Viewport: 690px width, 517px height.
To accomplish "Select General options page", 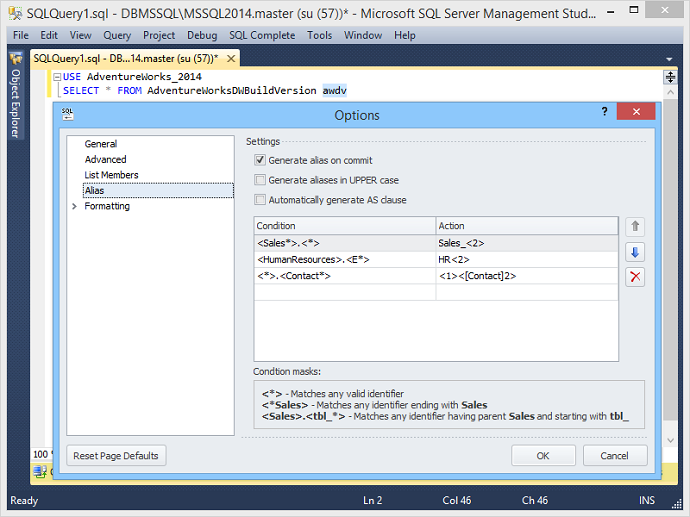I will (101, 144).
